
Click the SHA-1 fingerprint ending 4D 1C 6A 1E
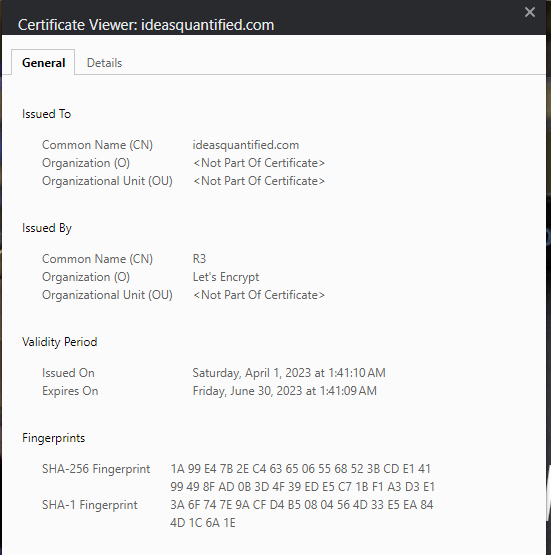pyautogui.click(x=203, y=523)
